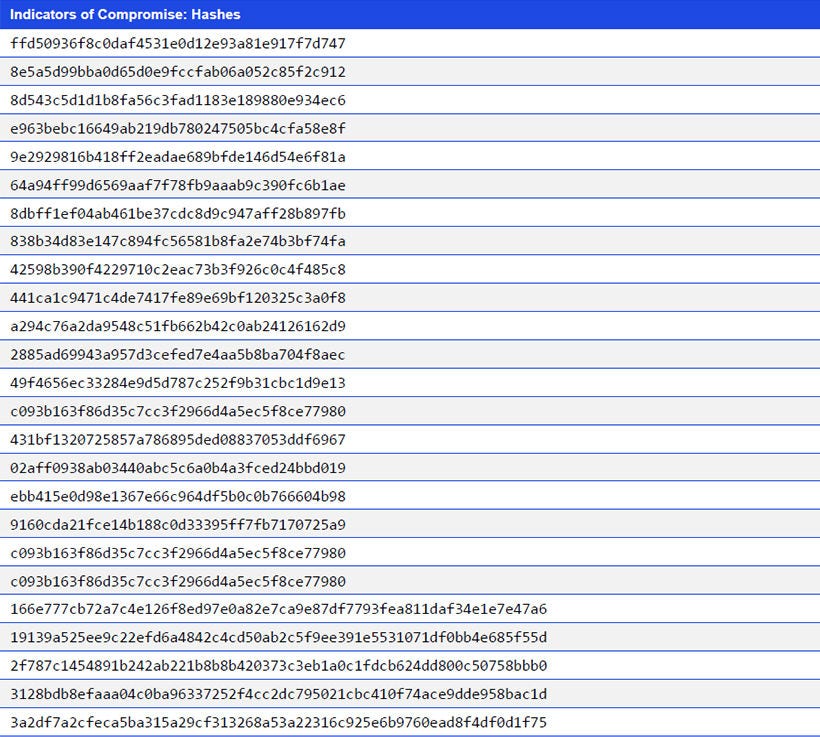Select hash starting with ffd50936f8c0
Viewport: 820px width, 737px height.
178,43
